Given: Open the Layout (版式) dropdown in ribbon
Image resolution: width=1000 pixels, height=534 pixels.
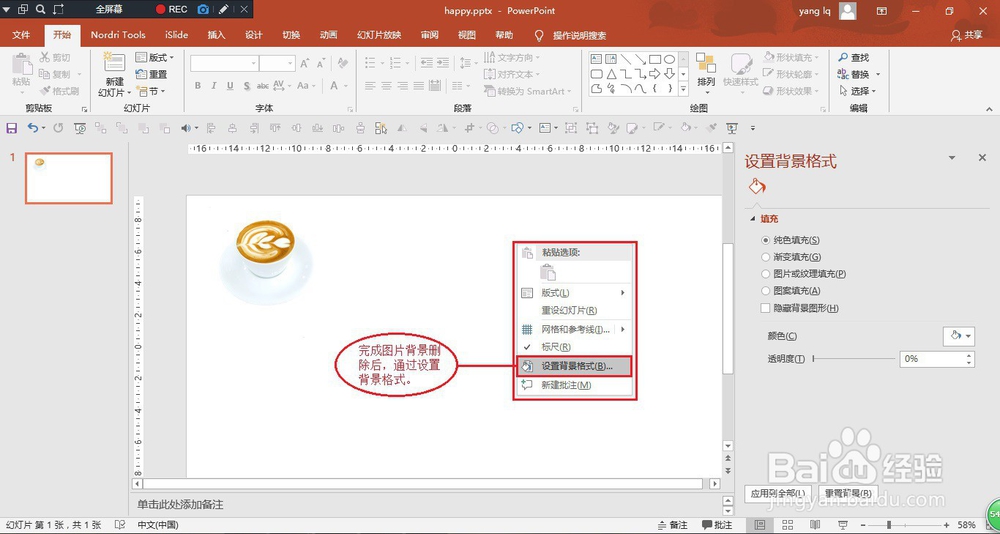Looking at the screenshot, I should click(x=154, y=57).
